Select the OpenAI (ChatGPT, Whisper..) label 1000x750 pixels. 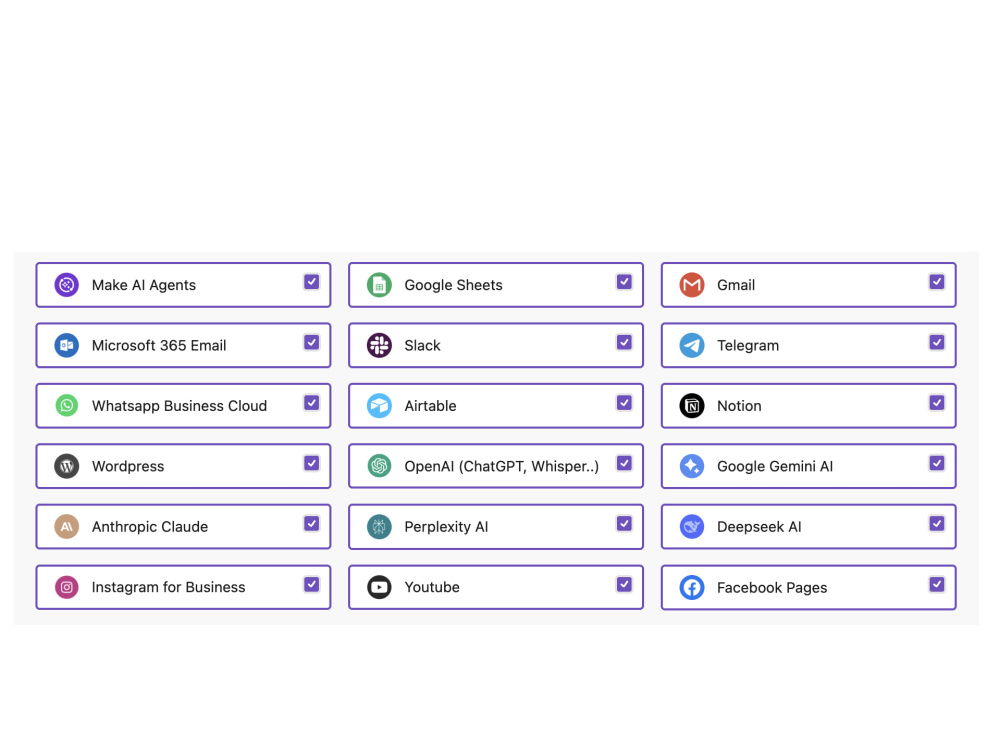coord(502,466)
